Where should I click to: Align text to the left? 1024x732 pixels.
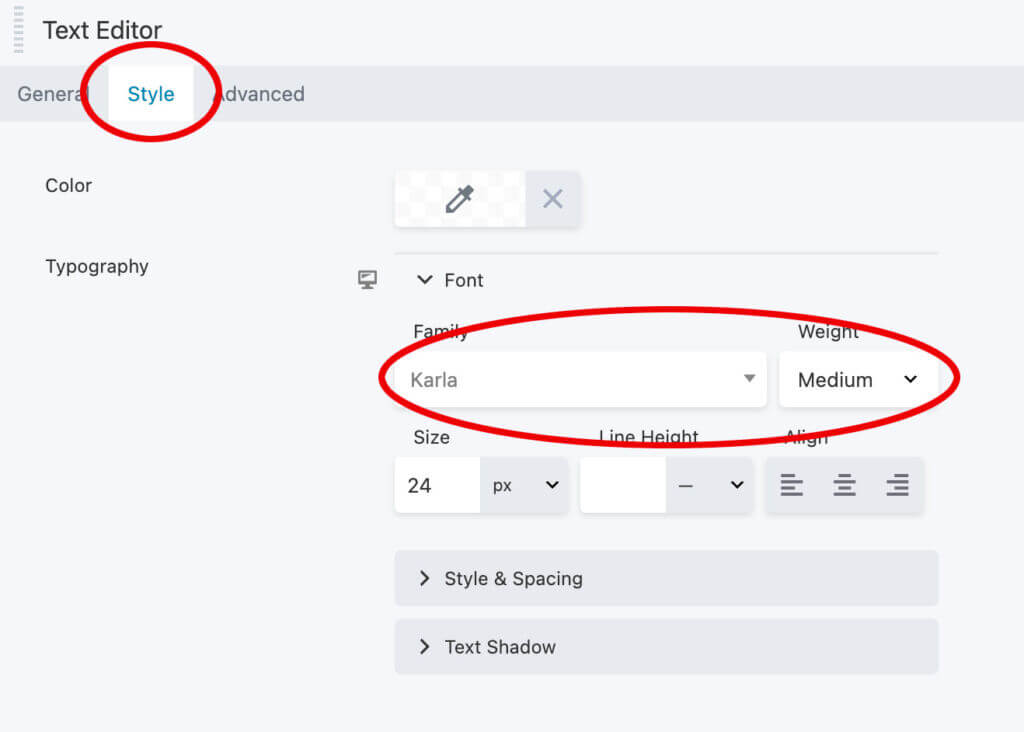tap(792, 485)
